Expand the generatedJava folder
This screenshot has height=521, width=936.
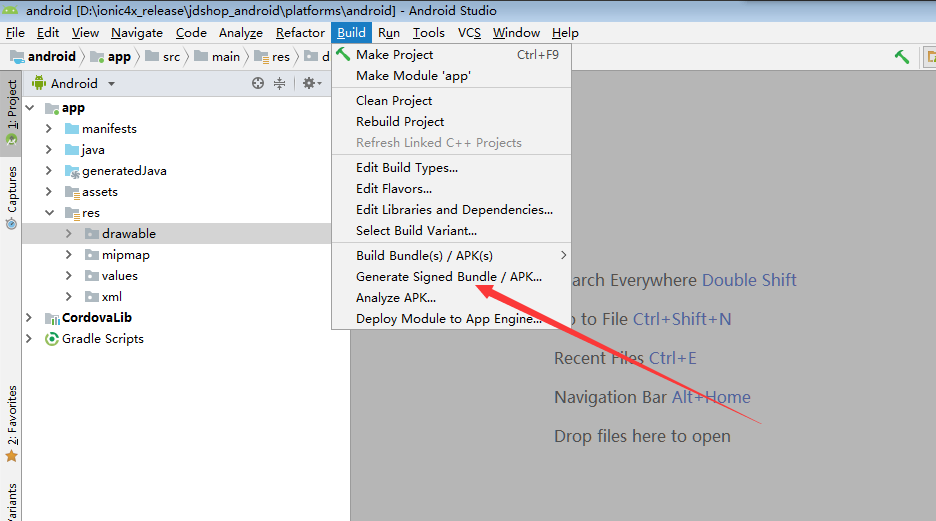point(49,171)
